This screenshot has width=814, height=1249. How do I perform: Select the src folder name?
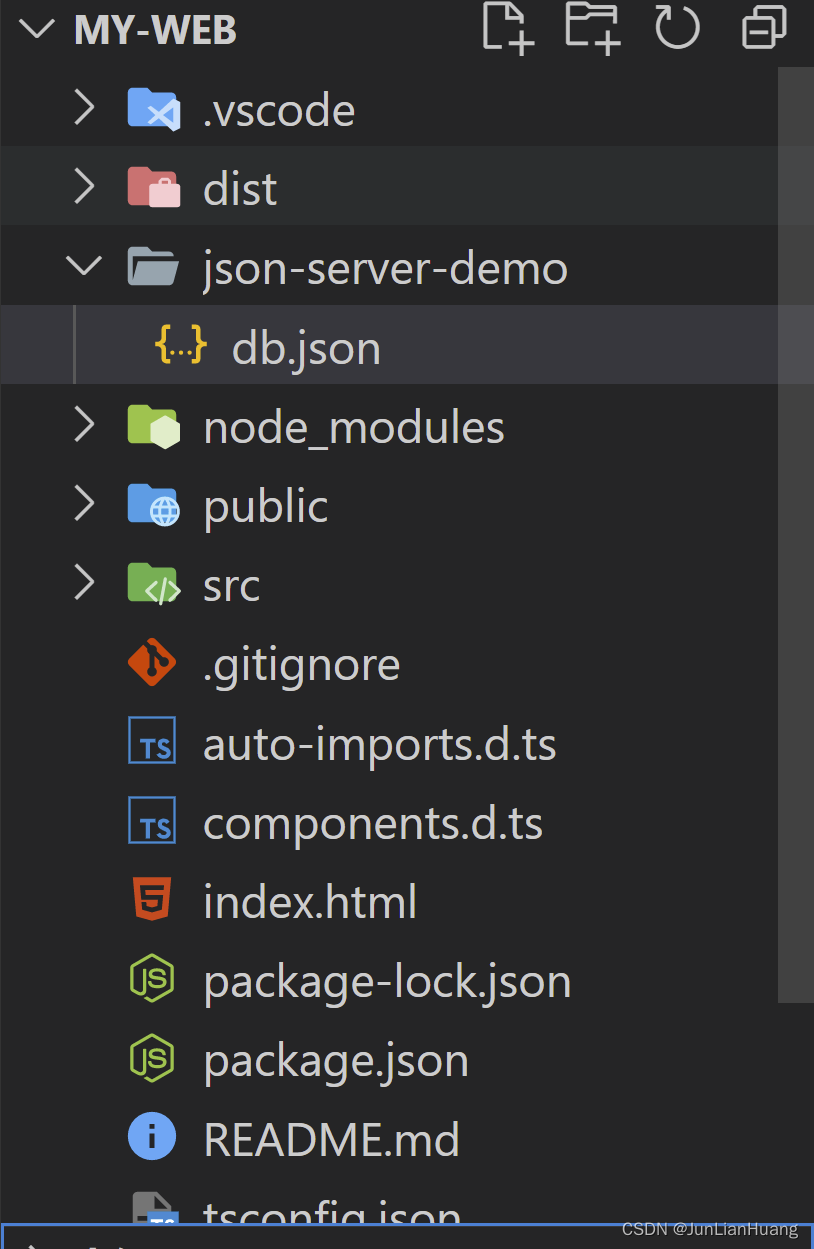(x=232, y=587)
